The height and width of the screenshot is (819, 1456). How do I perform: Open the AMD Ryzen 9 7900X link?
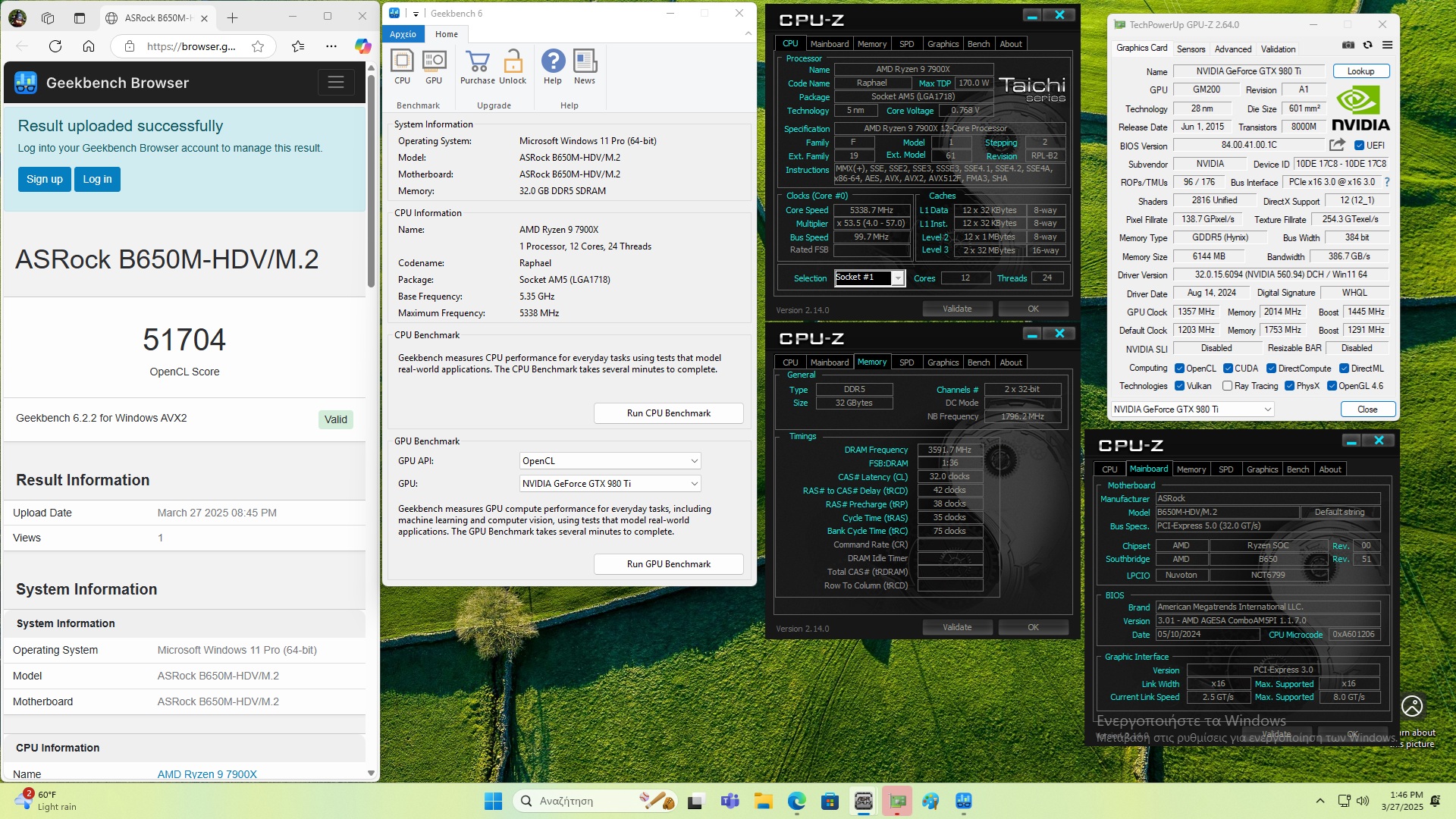coord(207,774)
